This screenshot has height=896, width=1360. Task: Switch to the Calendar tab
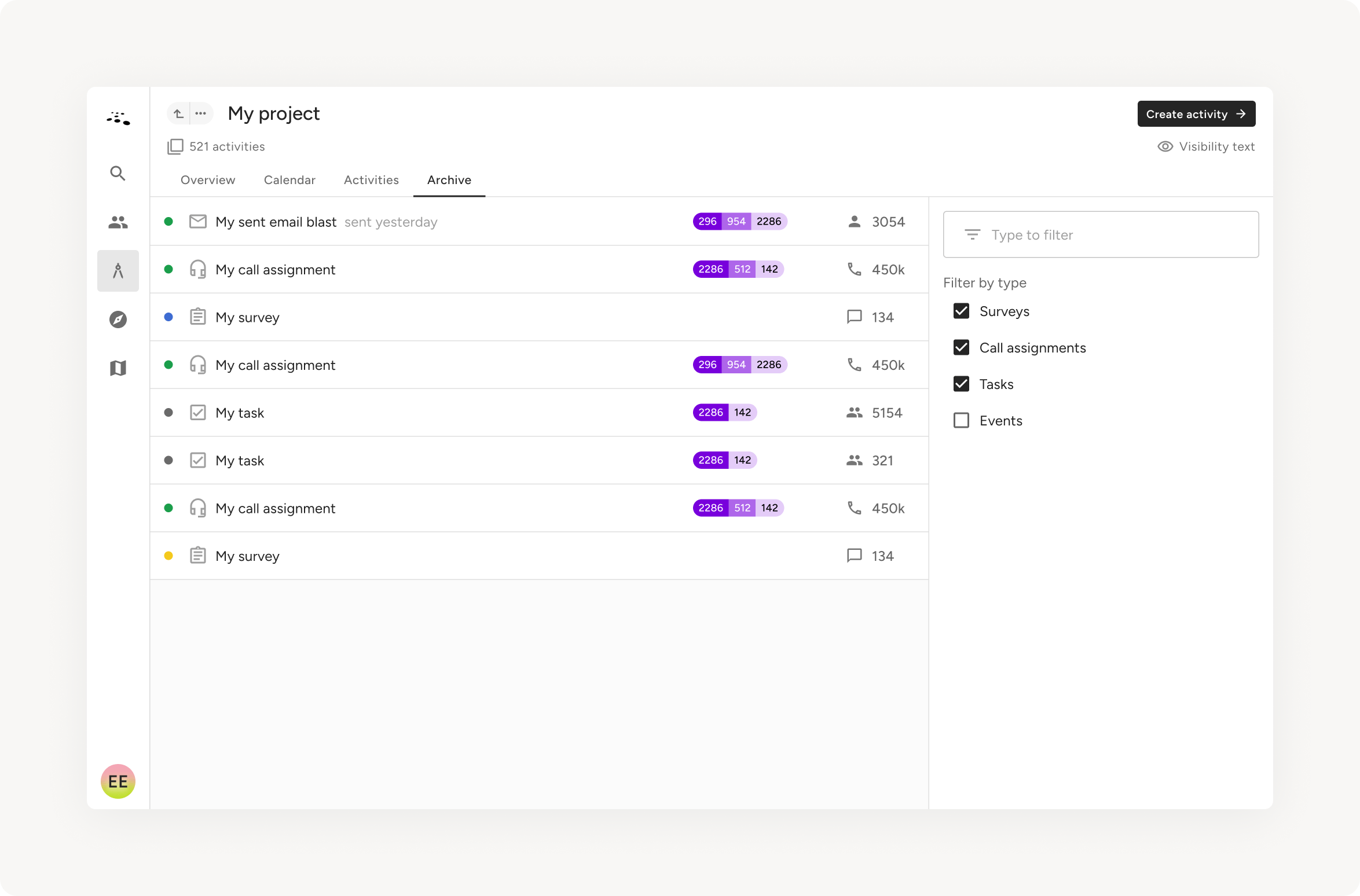tap(289, 180)
